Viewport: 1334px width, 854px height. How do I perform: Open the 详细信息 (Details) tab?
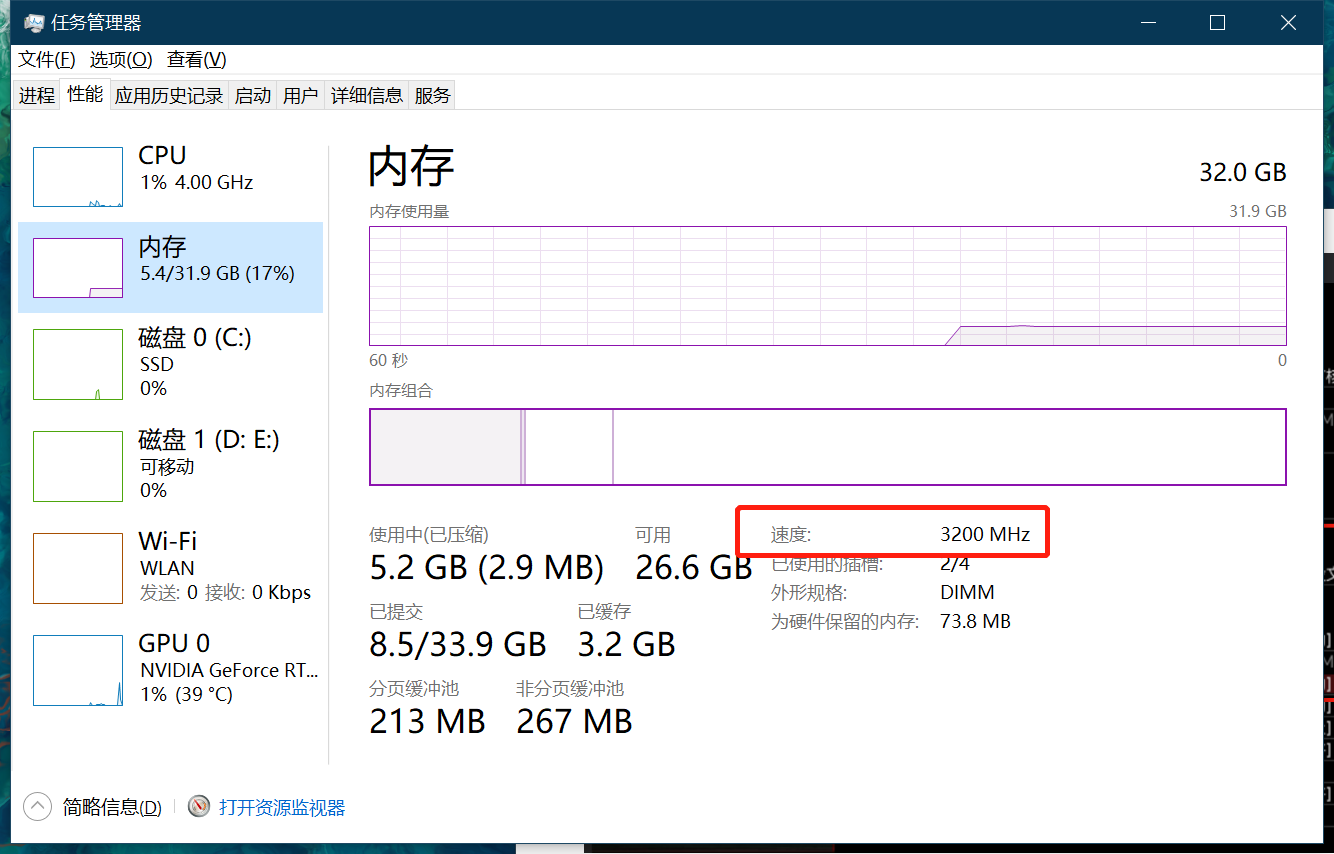click(x=367, y=94)
